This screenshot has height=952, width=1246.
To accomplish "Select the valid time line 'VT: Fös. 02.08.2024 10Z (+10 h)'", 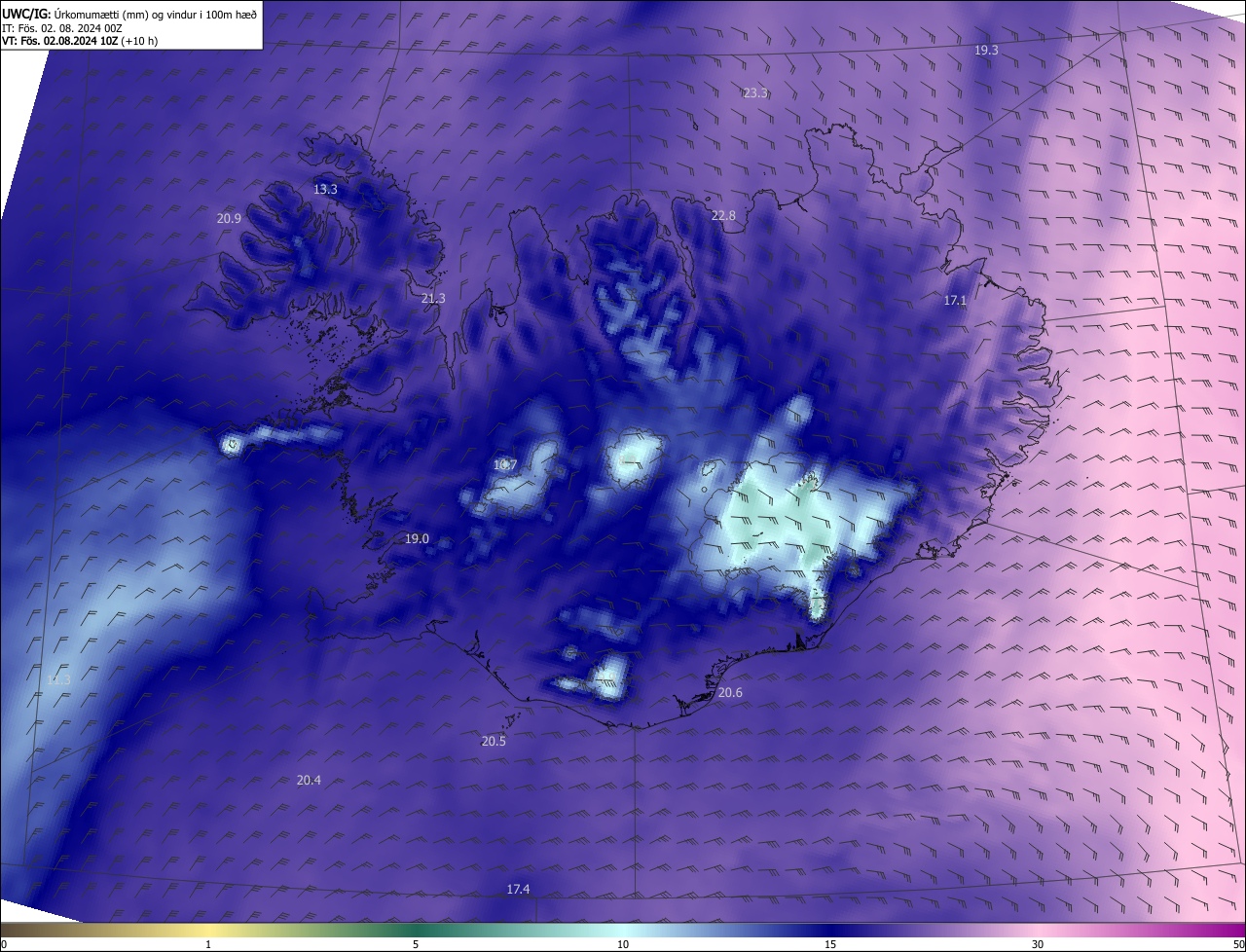I will [x=80, y=41].
